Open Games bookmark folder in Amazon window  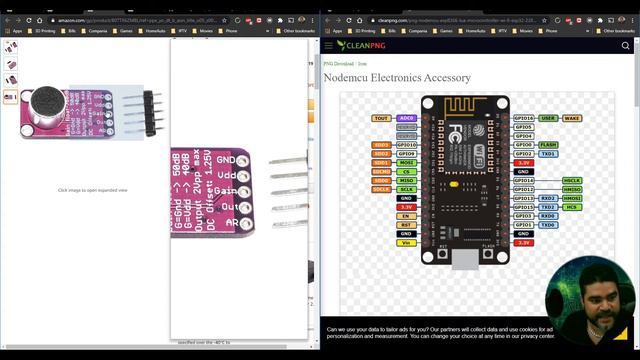point(122,31)
